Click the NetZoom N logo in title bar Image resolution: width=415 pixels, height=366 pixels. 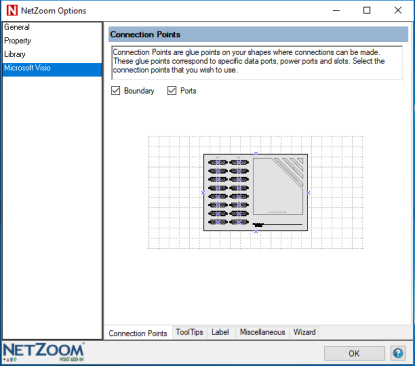[x=12, y=10]
